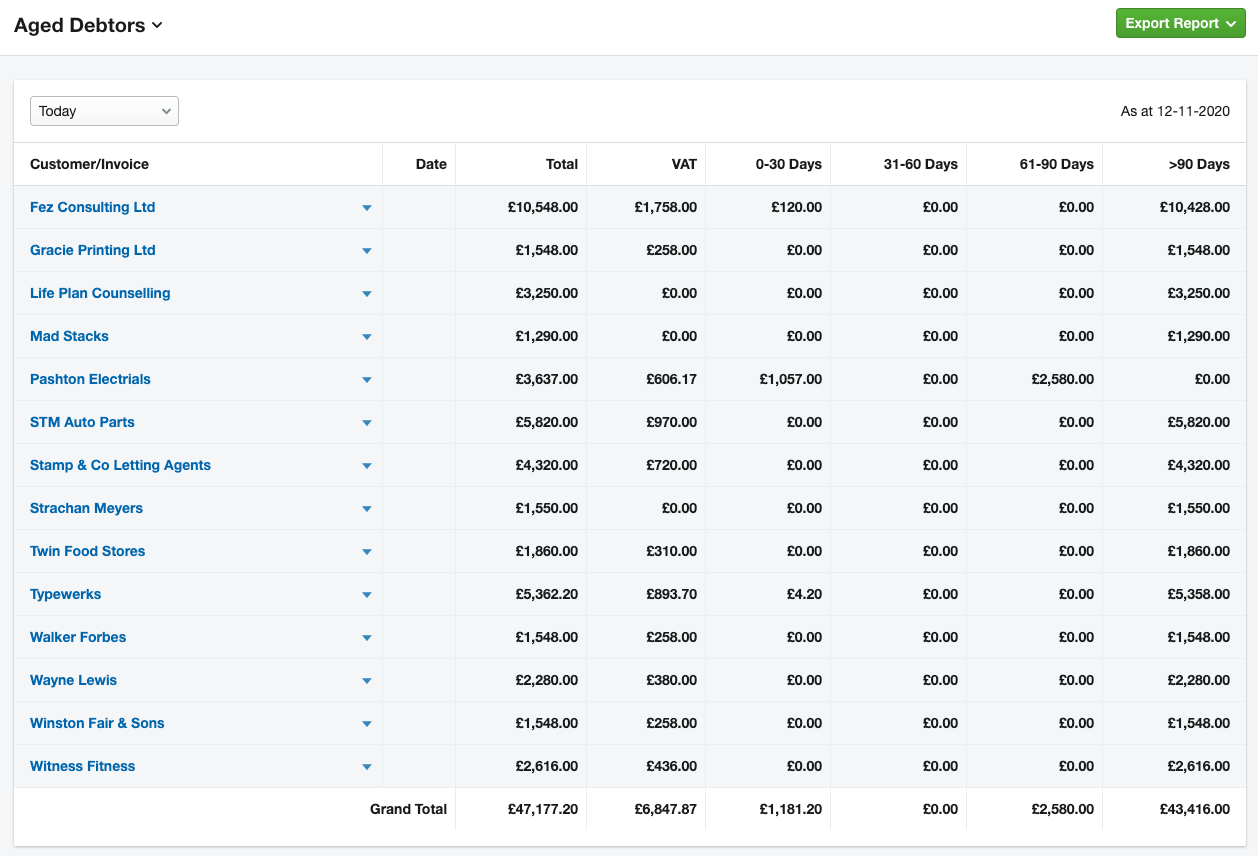Click the Export Report button
This screenshot has height=856, width=1258.
click(x=1172, y=22)
